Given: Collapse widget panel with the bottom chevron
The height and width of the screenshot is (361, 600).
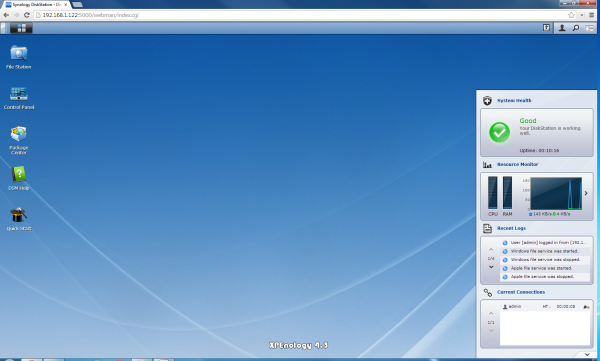Looking at the screenshot, I should [587, 354].
